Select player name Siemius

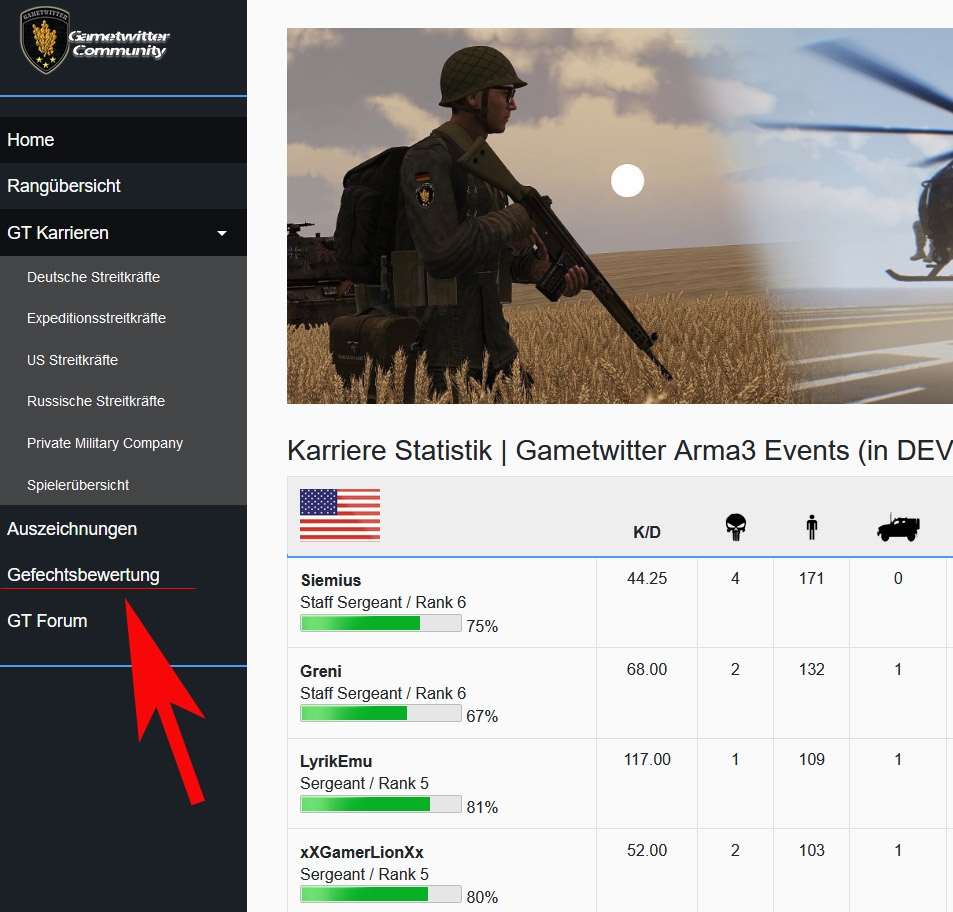pos(331,580)
